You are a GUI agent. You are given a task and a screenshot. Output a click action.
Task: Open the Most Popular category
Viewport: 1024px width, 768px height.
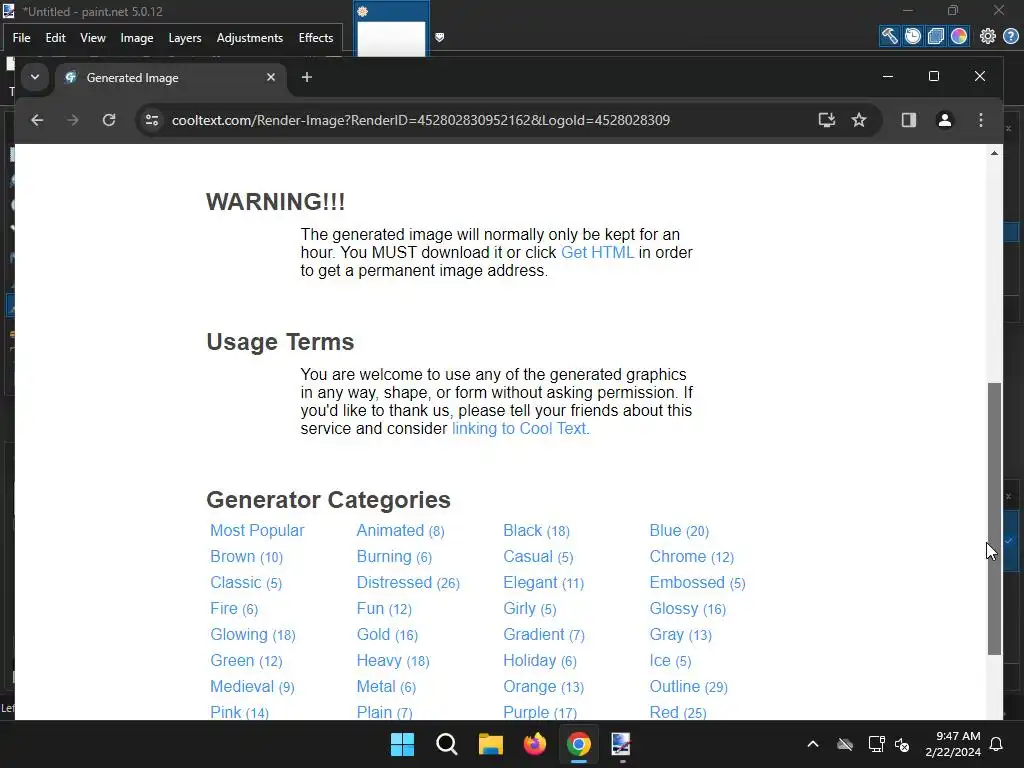tap(257, 530)
